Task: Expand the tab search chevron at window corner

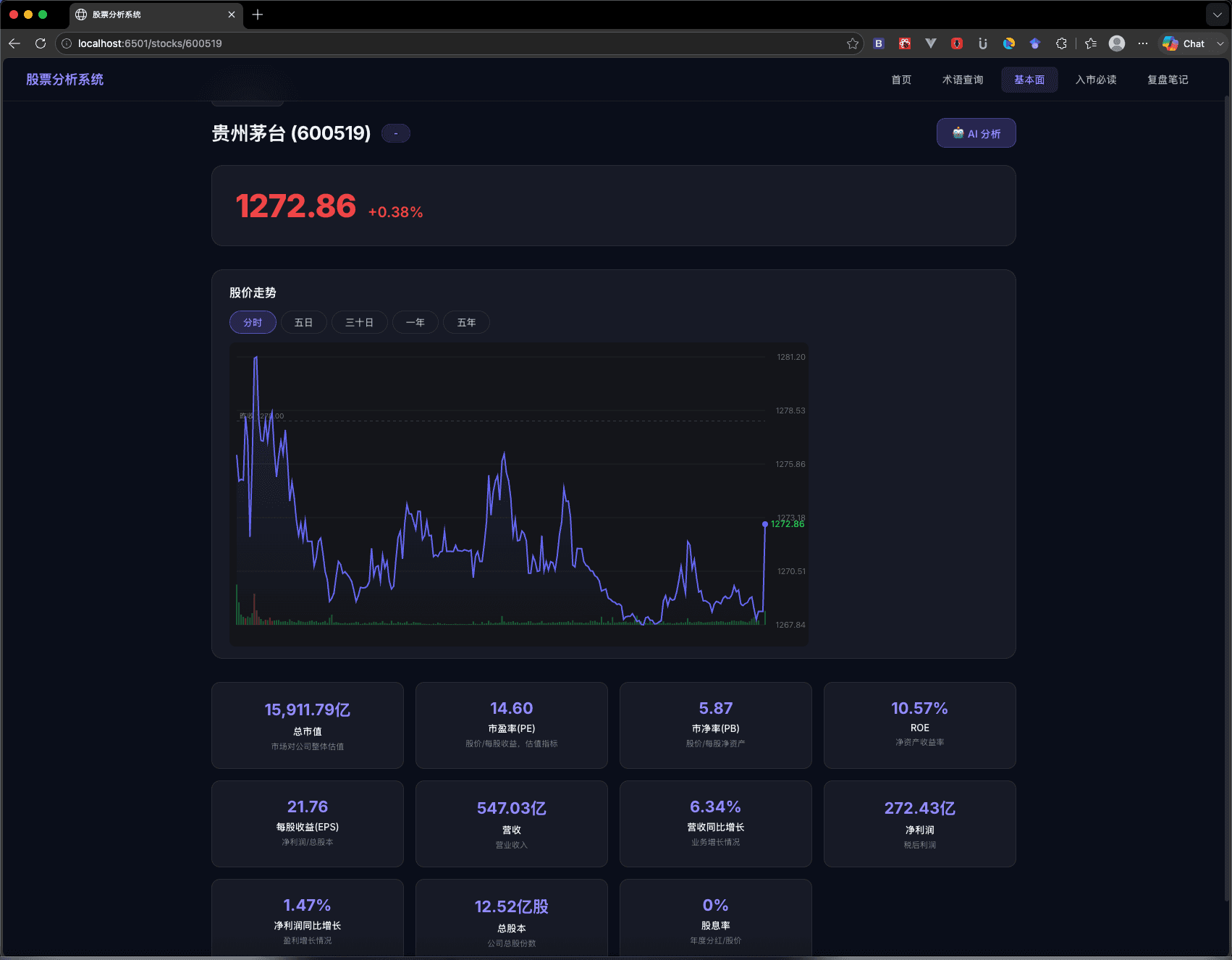Action: click(1218, 14)
